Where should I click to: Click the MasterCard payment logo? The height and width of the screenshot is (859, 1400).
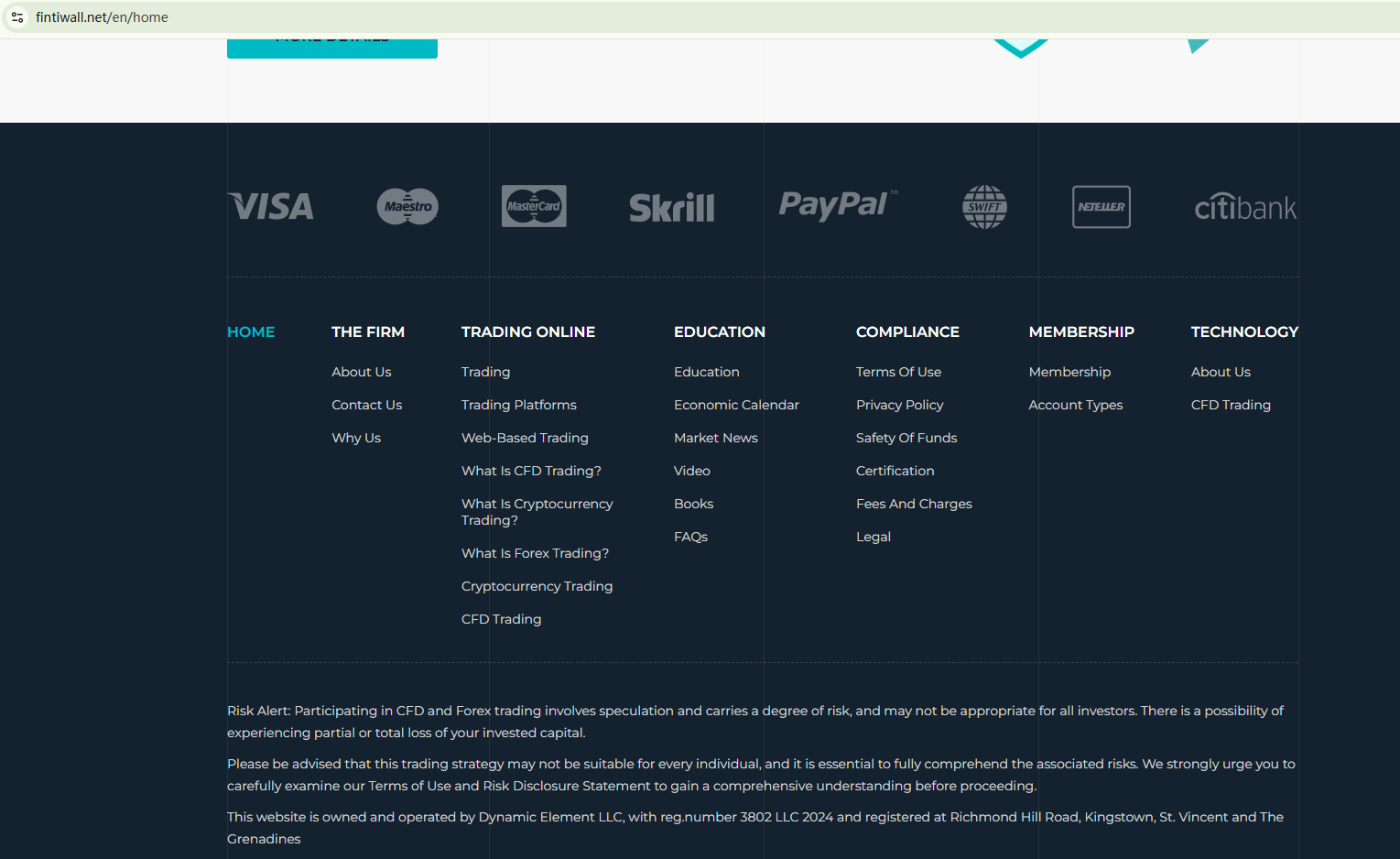534,206
